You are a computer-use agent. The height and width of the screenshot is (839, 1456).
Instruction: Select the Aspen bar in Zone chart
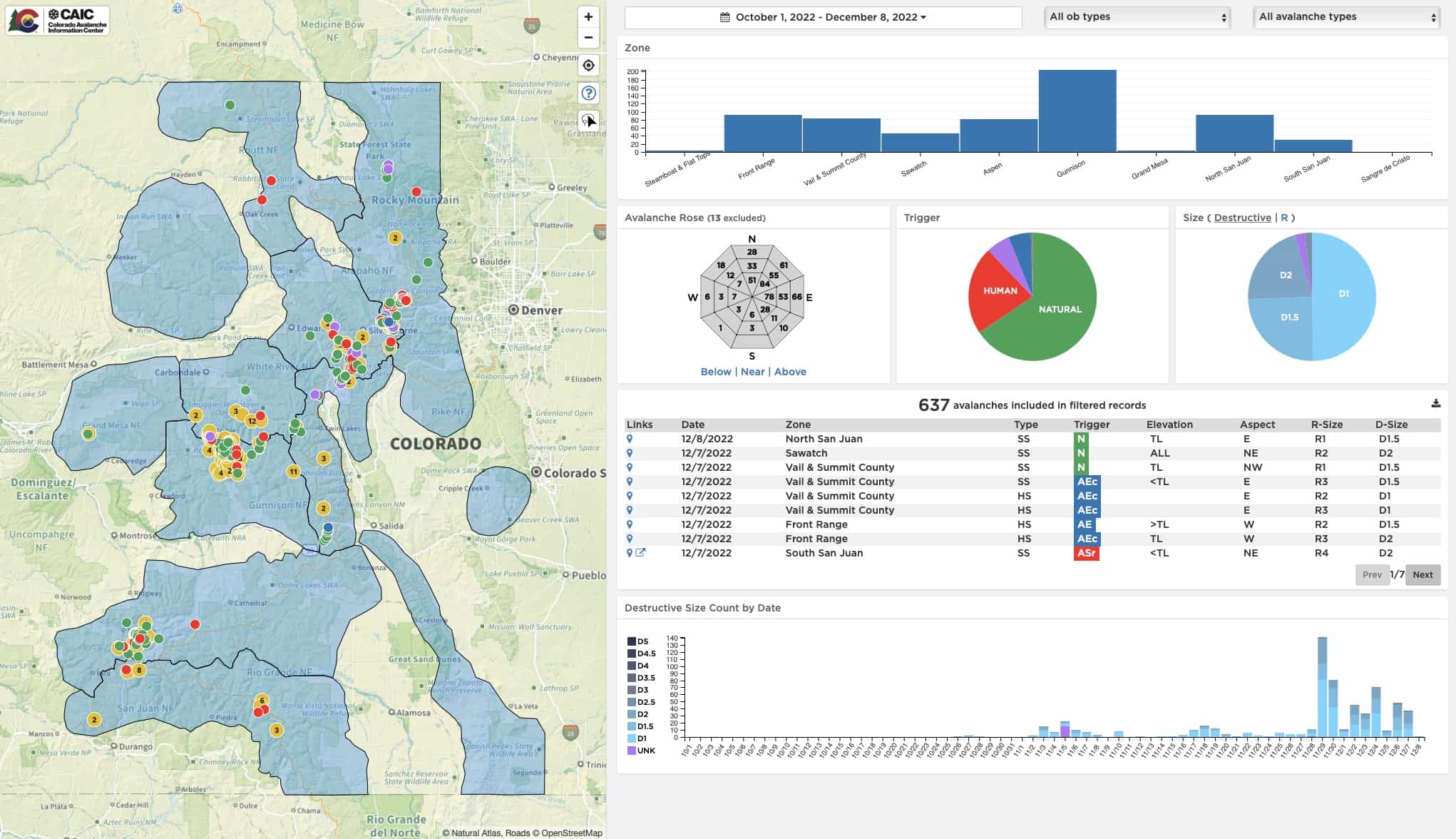click(998, 136)
